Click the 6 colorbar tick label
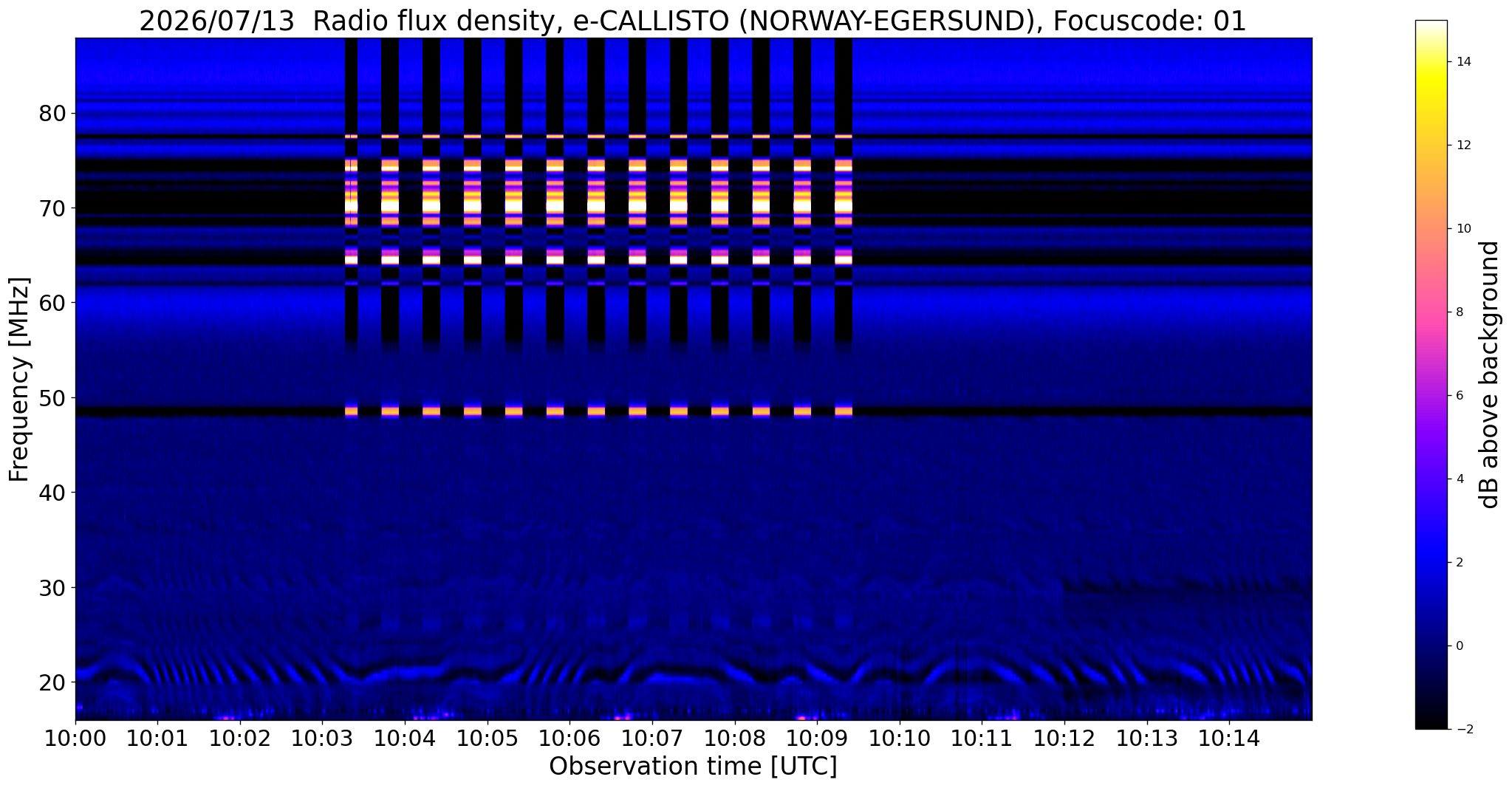Screen dimensions: 1512x788 click(1460, 396)
